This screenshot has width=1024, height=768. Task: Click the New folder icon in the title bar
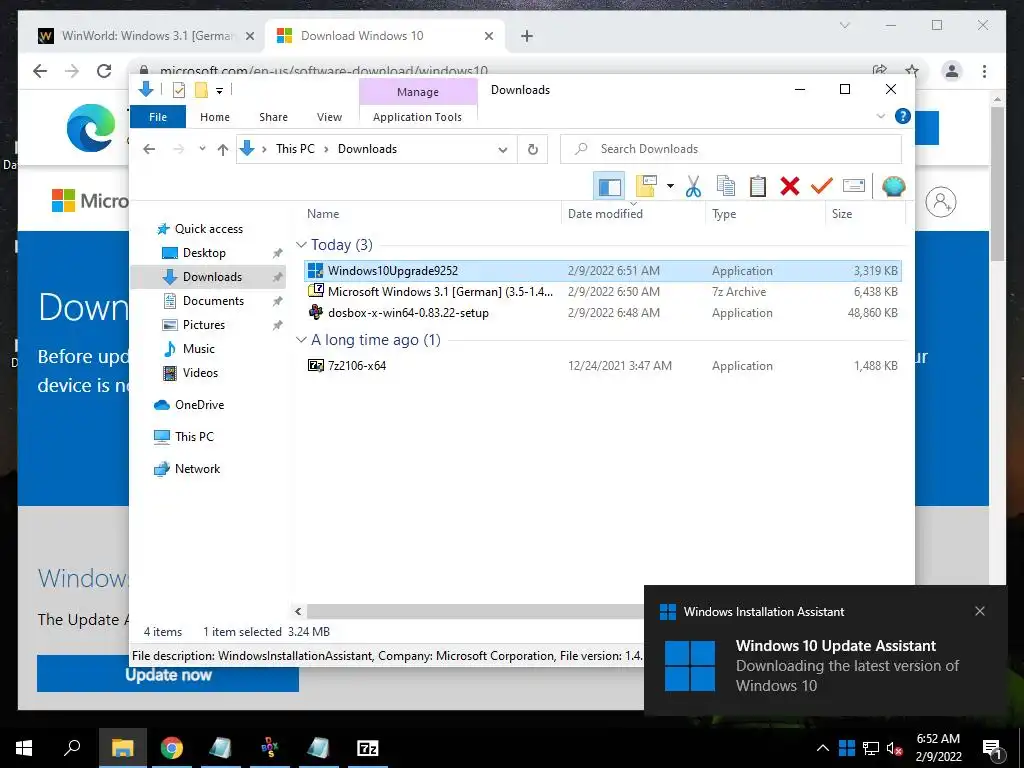201,90
